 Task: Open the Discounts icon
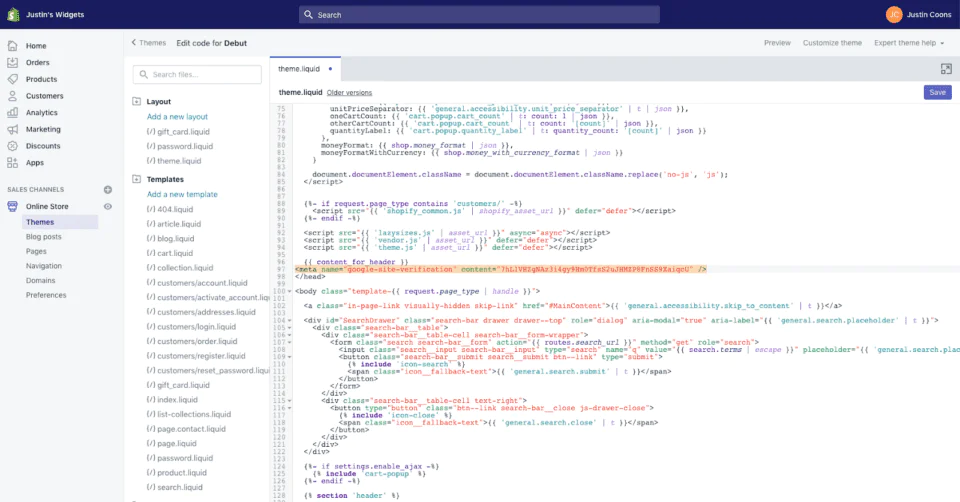[12, 146]
